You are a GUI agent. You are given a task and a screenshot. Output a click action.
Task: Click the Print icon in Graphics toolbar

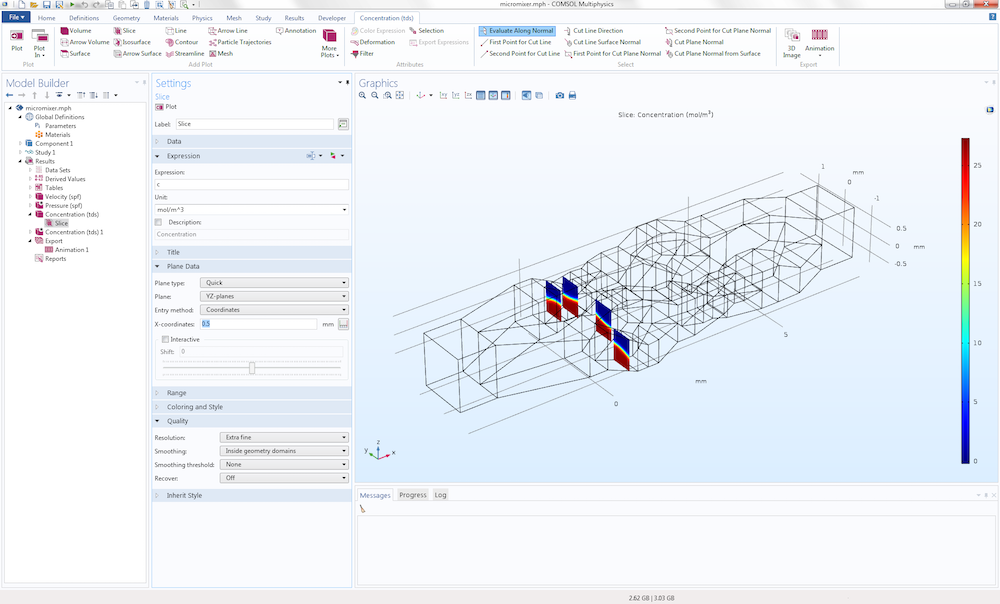(573, 96)
